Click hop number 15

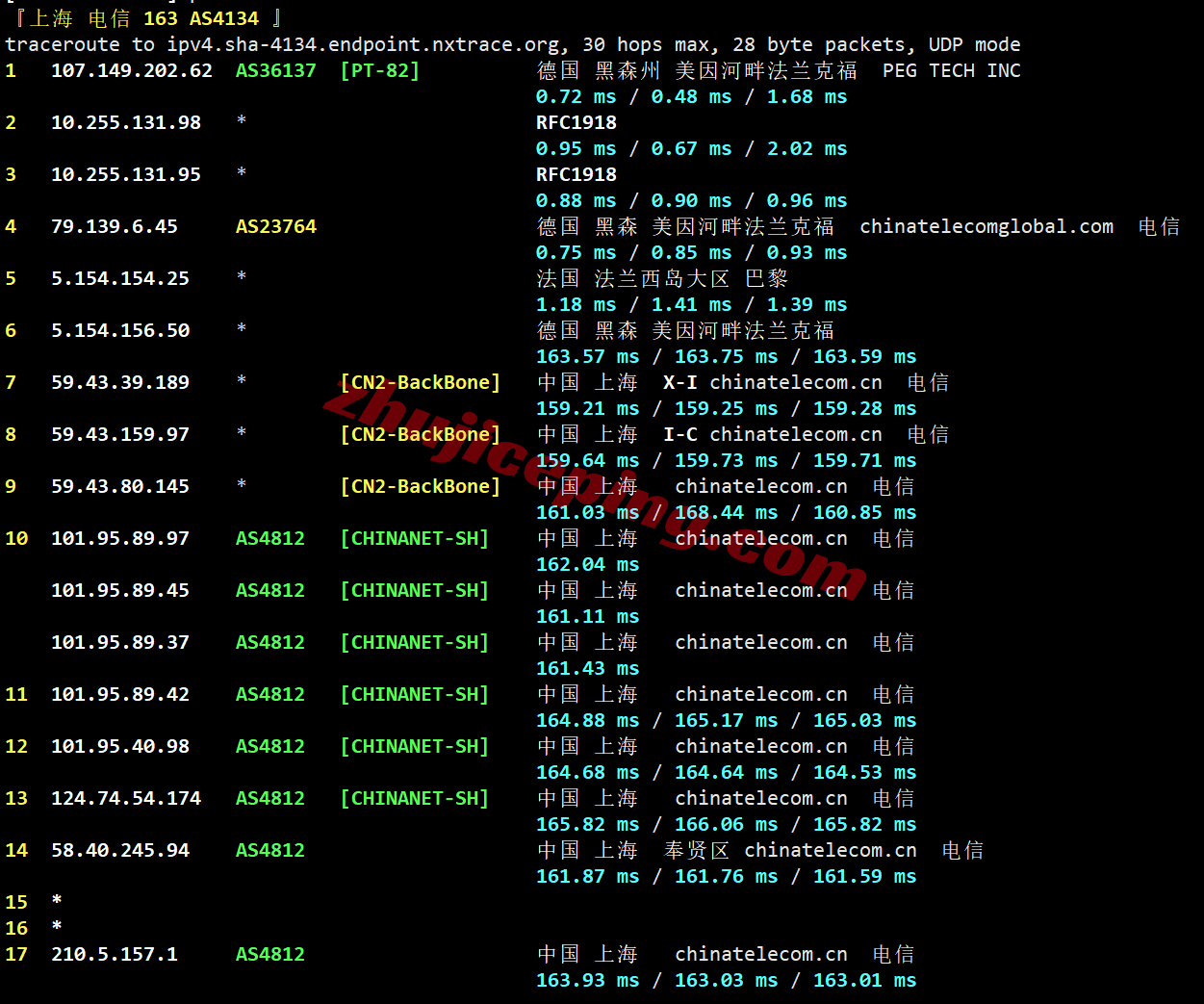pos(16,902)
